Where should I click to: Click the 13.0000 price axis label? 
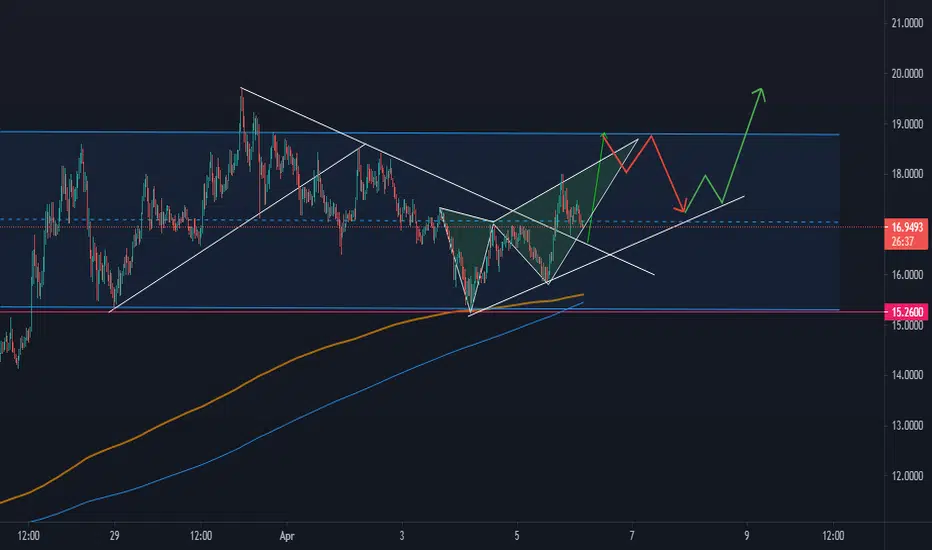click(907, 425)
